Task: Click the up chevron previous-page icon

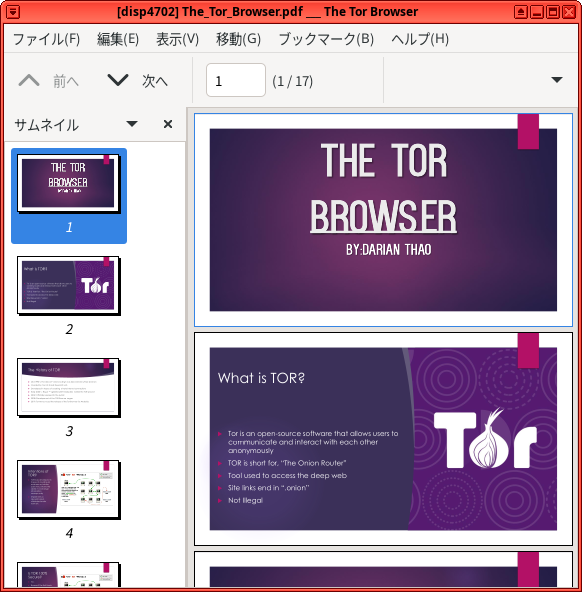Action: coord(29,80)
